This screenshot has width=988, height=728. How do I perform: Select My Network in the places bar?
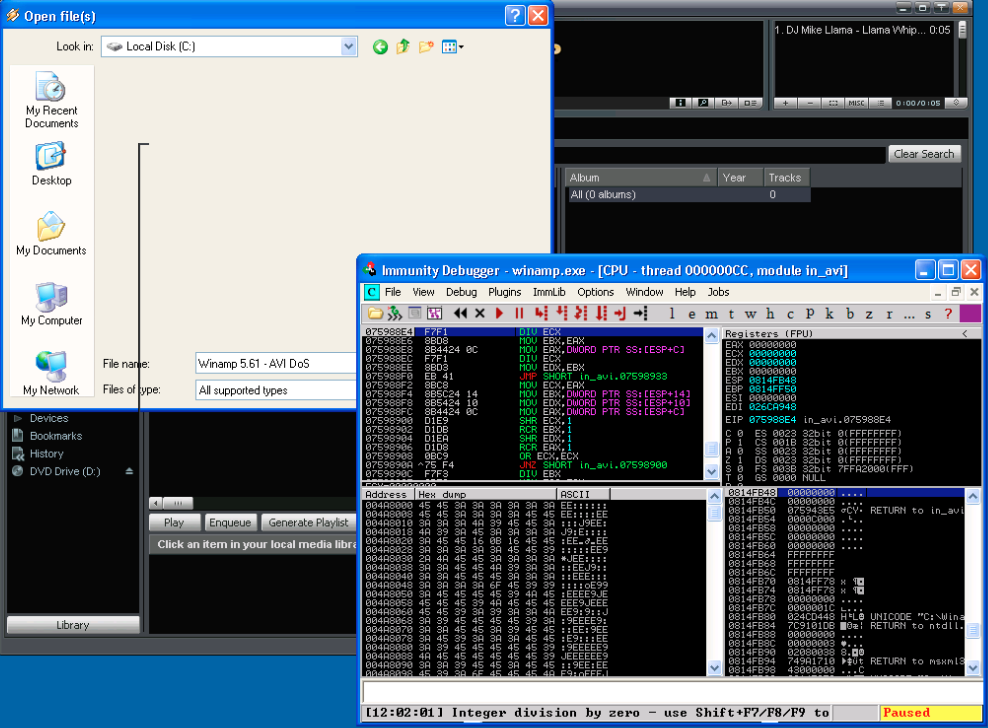[x=52, y=373]
